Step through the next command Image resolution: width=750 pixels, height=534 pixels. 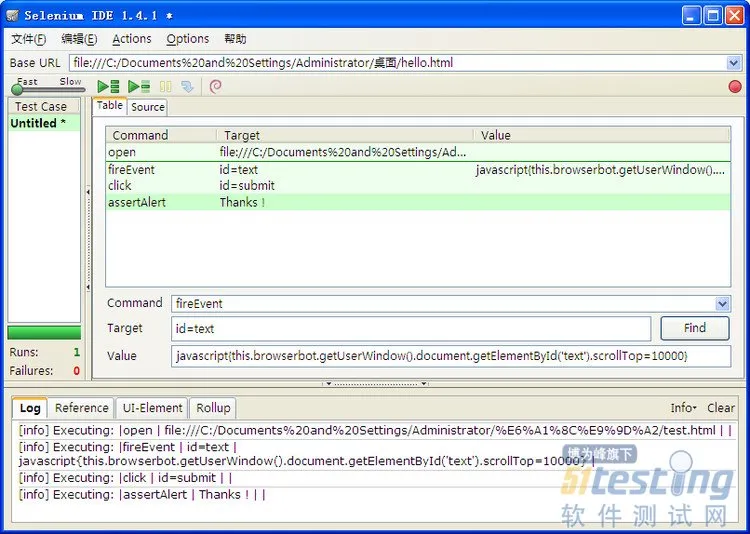pos(187,87)
